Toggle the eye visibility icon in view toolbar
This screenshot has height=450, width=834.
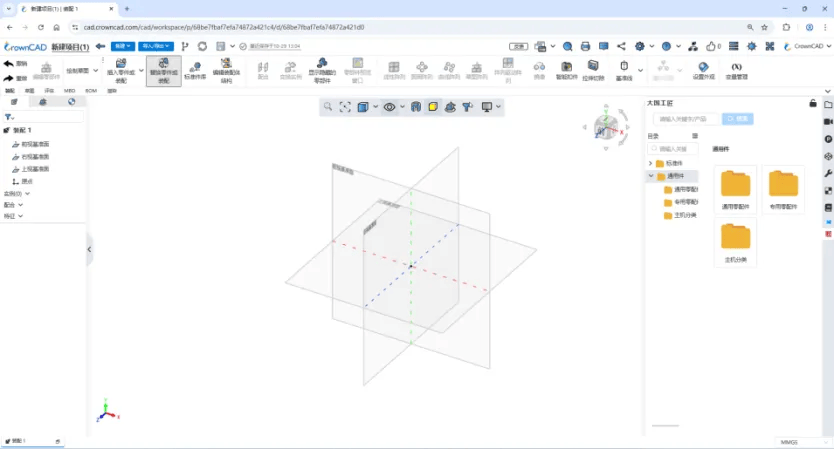coord(389,107)
